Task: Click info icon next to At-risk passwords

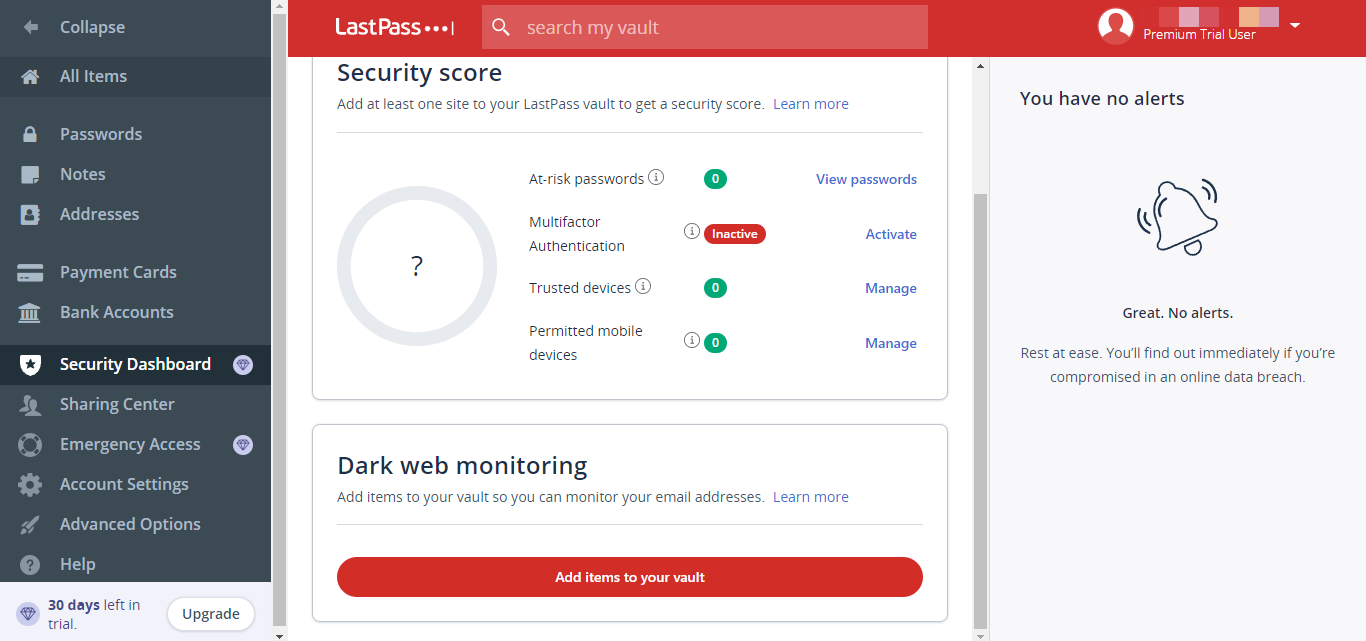Action: coord(656,178)
